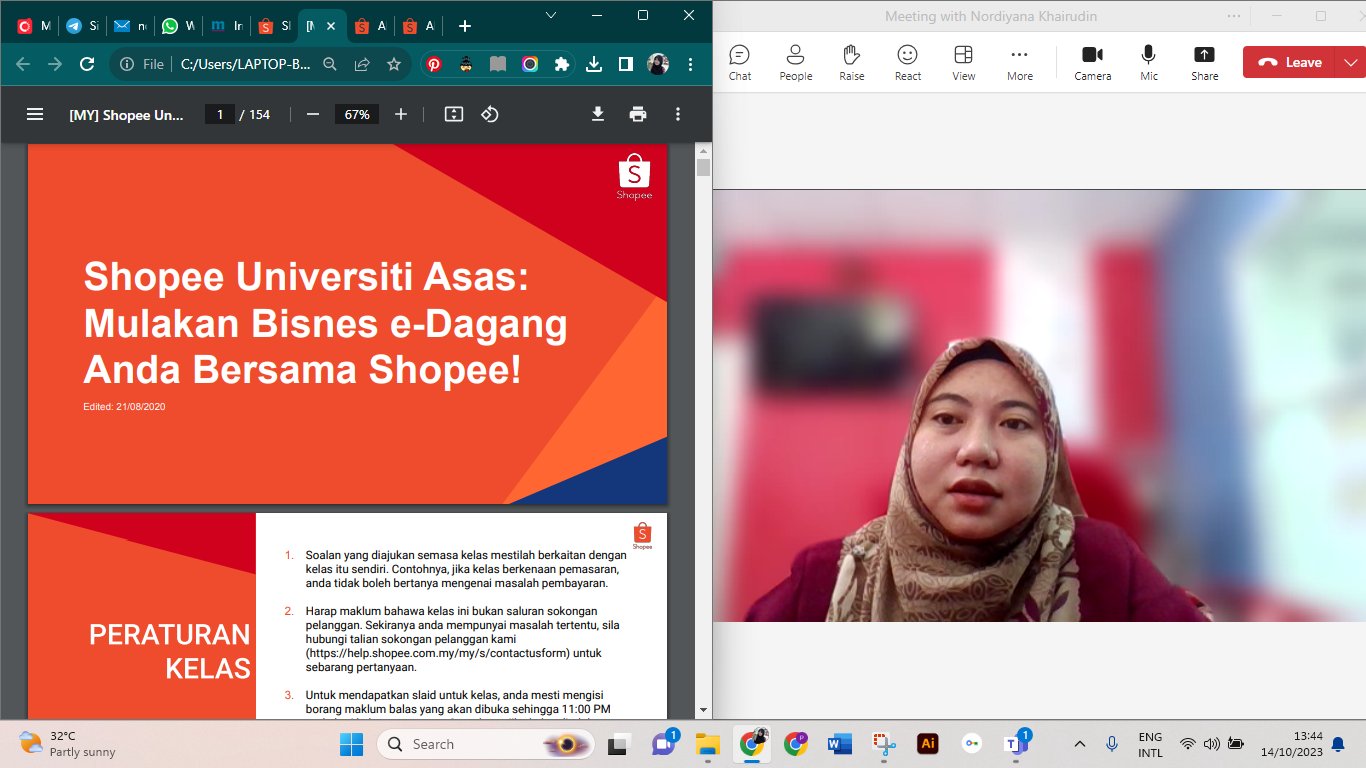The height and width of the screenshot is (768, 1366).
Task: Switch to the WhatsApp tab
Action: coord(178,26)
